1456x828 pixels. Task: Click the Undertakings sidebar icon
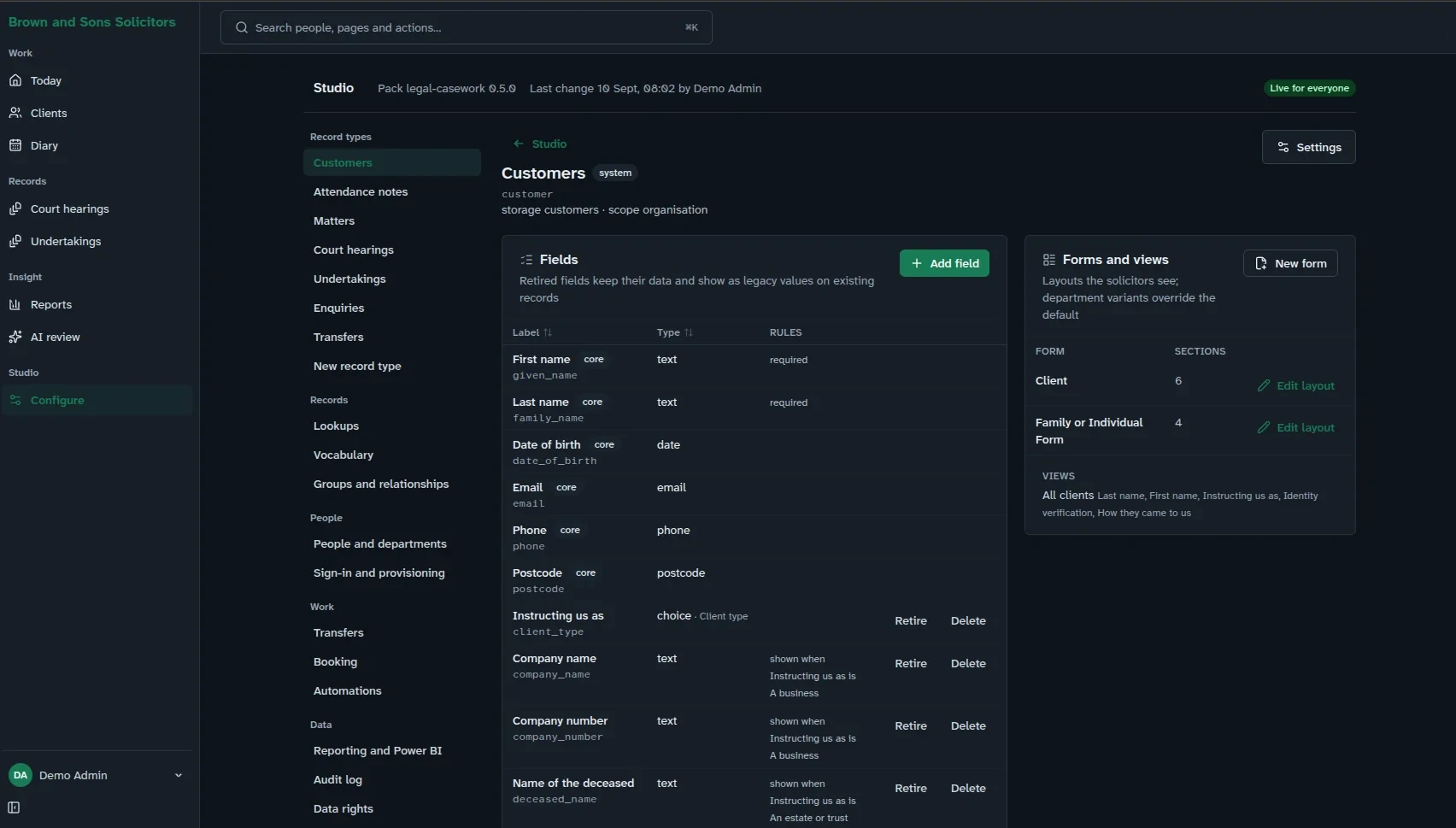click(15, 241)
